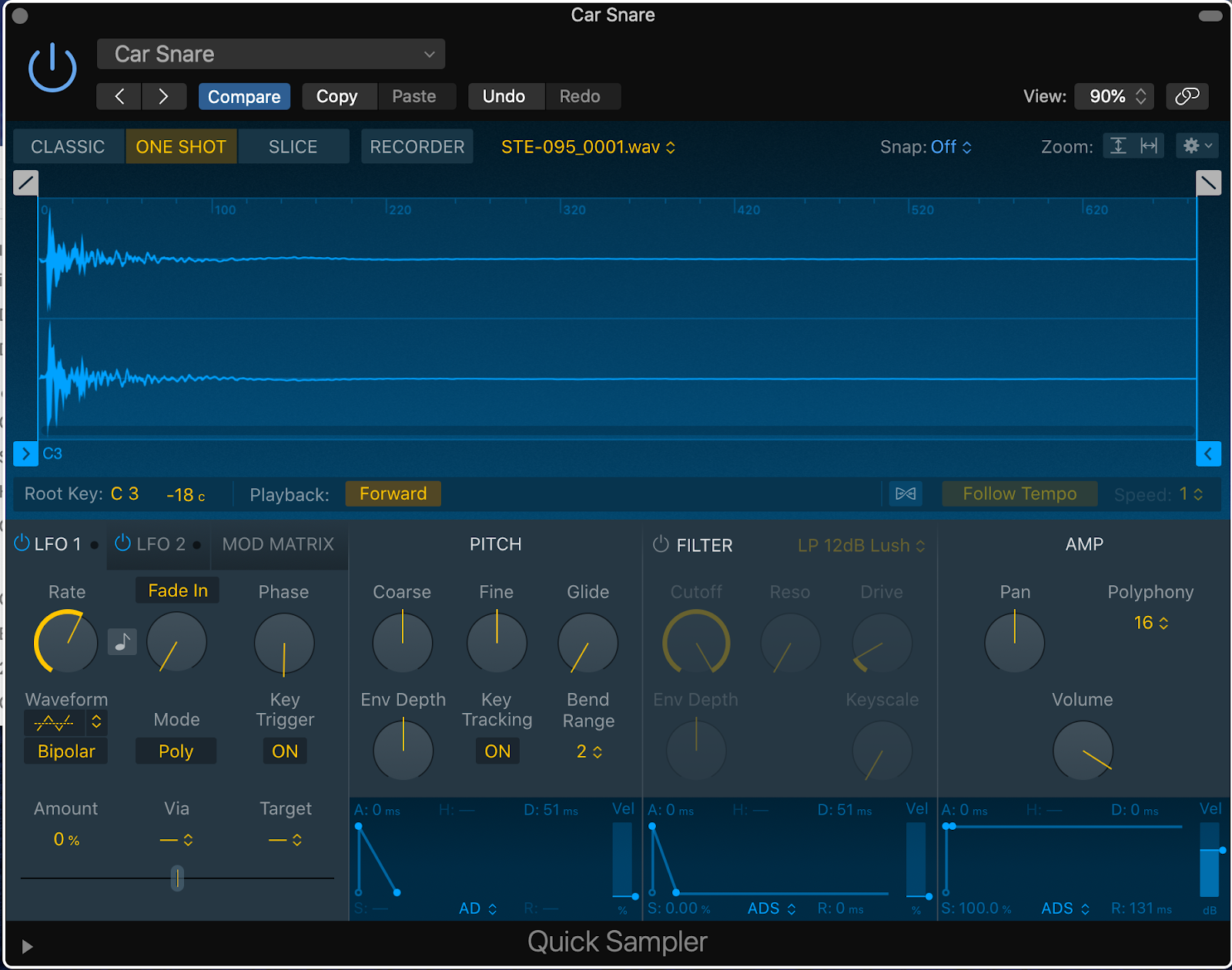Click the fade-in marker icon at waveform top-left
Viewport: 1232px width, 970px height.
point(25,182)
